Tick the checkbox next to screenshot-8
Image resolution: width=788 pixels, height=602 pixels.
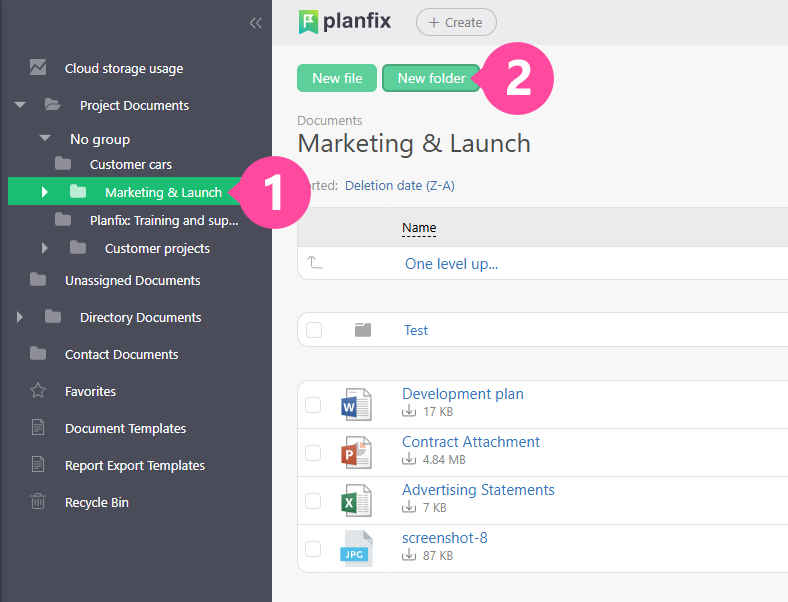313,549
